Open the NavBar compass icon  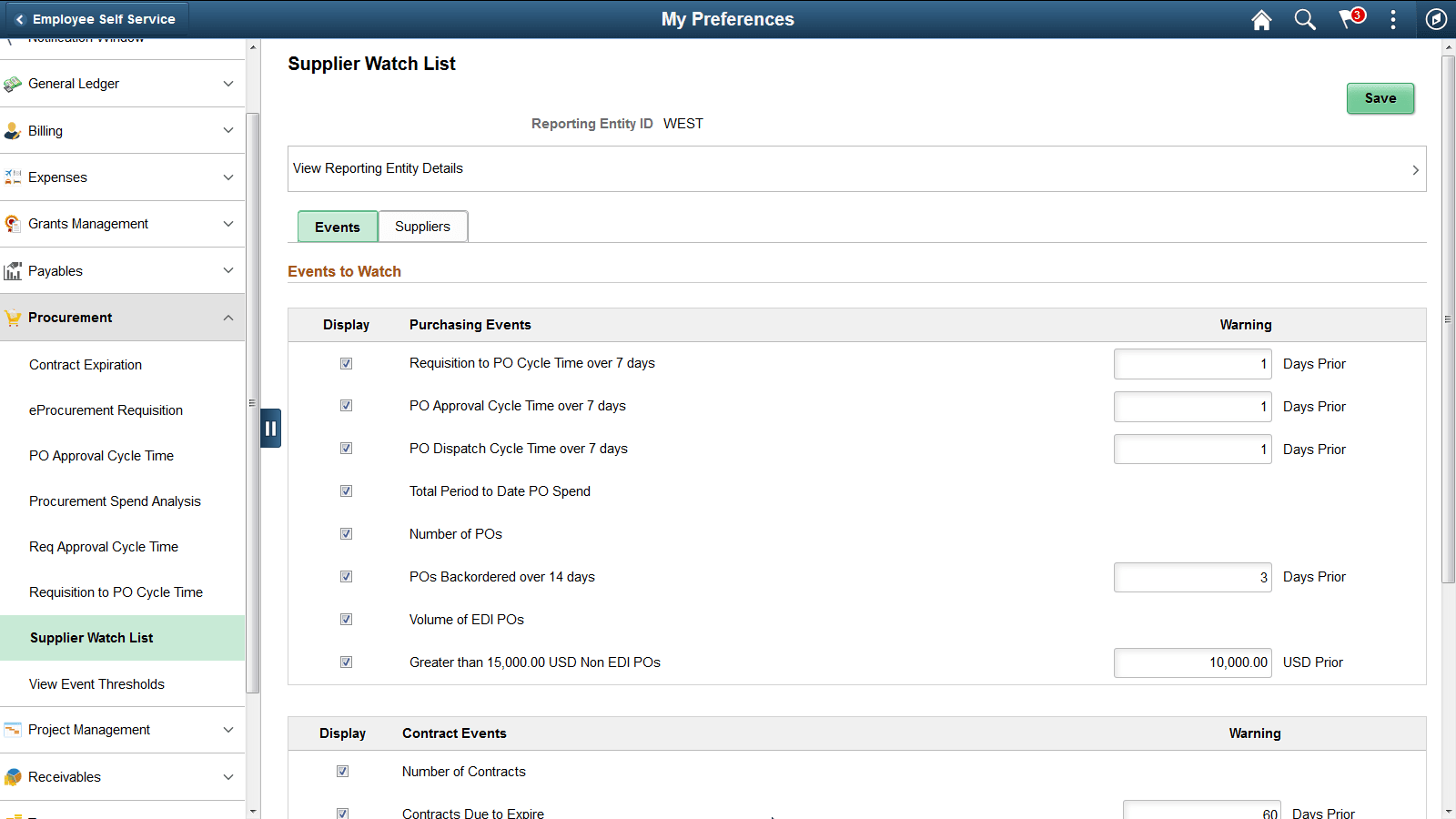(1436, 19)
